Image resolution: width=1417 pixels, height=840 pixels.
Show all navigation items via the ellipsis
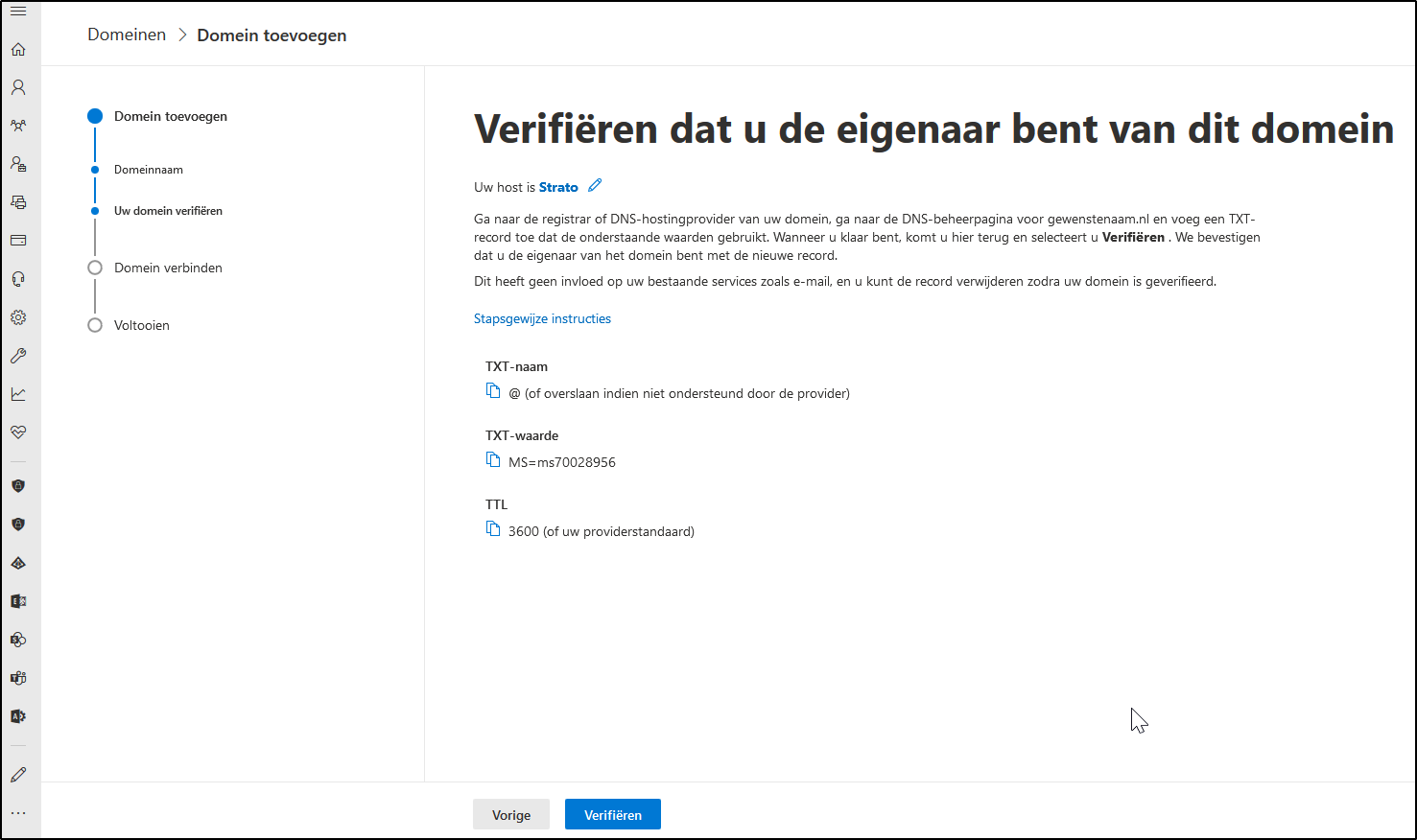(x=18, y=812)
